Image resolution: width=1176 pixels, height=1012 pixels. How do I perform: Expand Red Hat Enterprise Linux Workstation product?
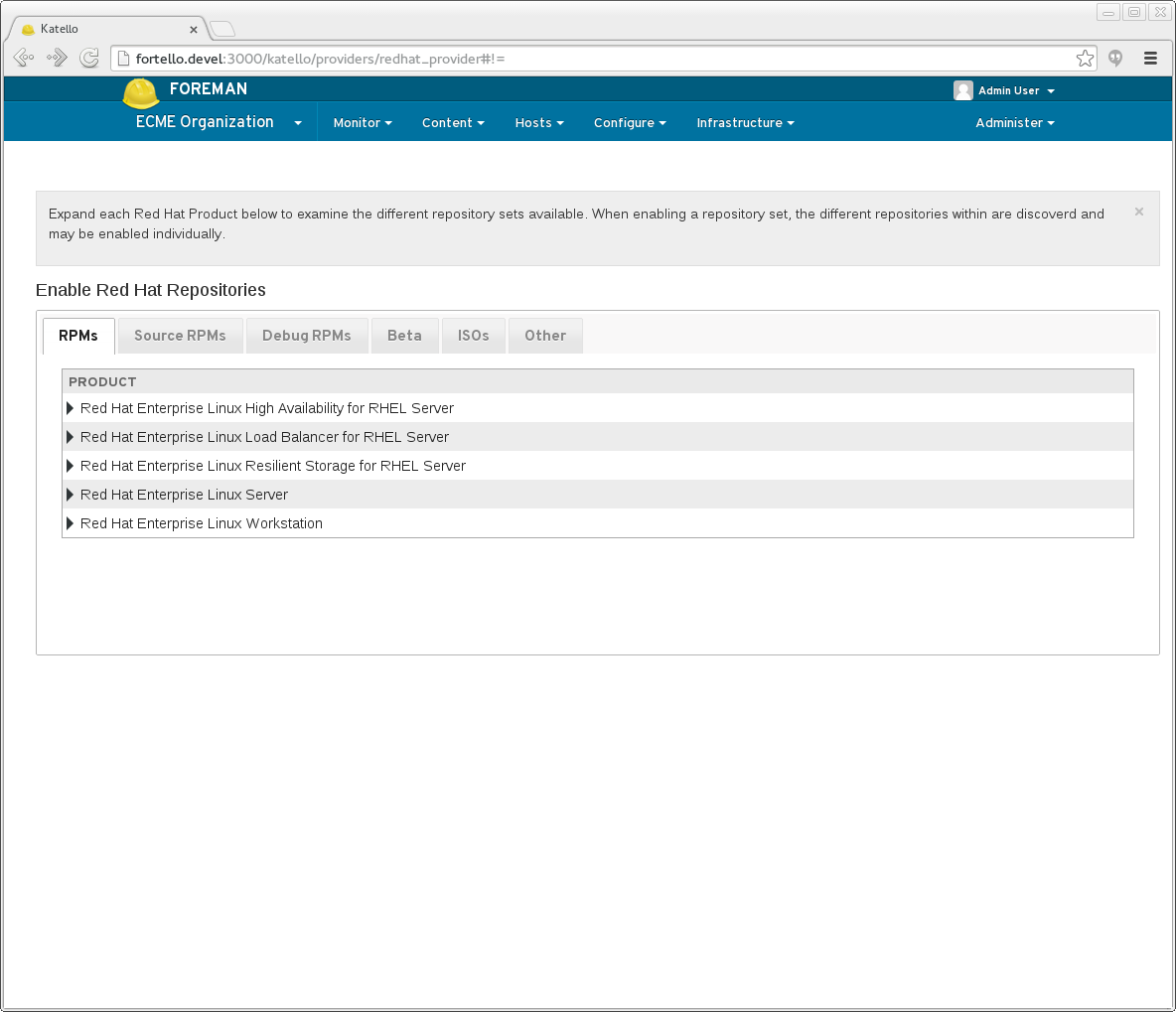[70, 523]
